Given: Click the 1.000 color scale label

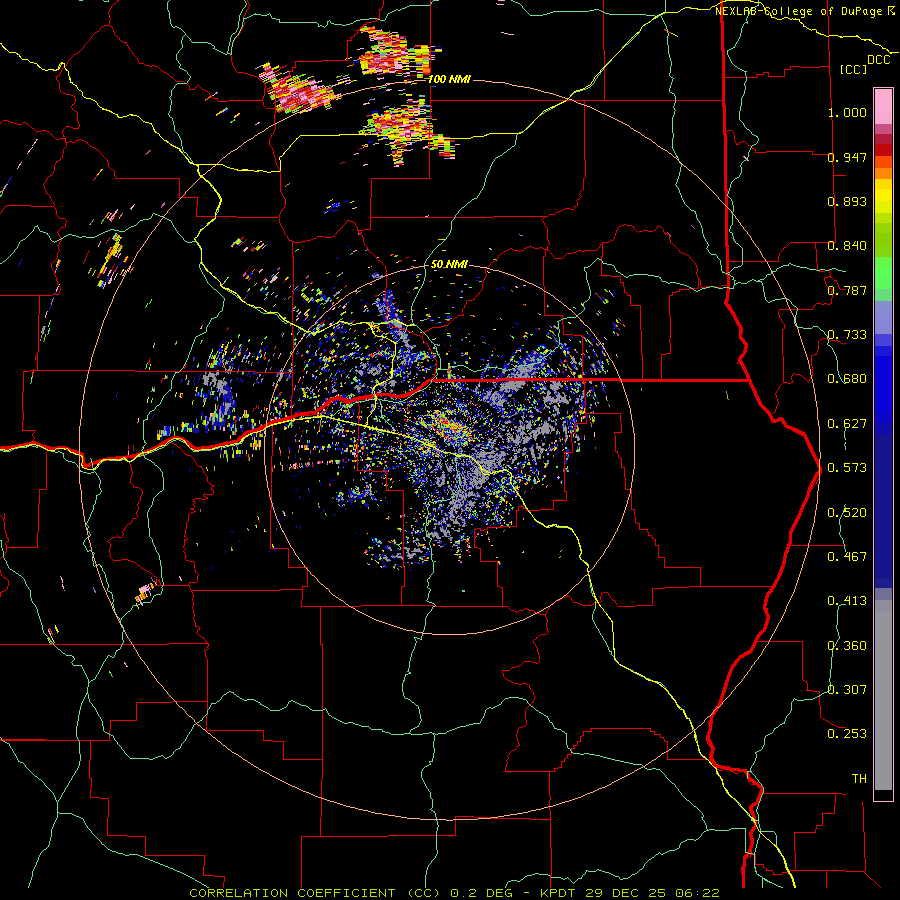Looking at the screenshot, I should click(847, 112).
